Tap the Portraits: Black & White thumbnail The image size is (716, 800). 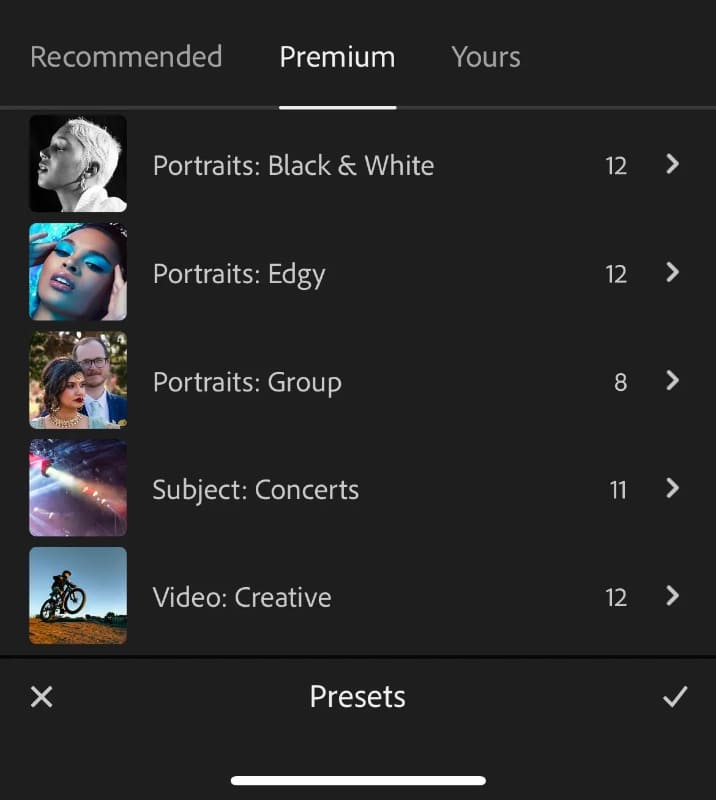[78, 163]
